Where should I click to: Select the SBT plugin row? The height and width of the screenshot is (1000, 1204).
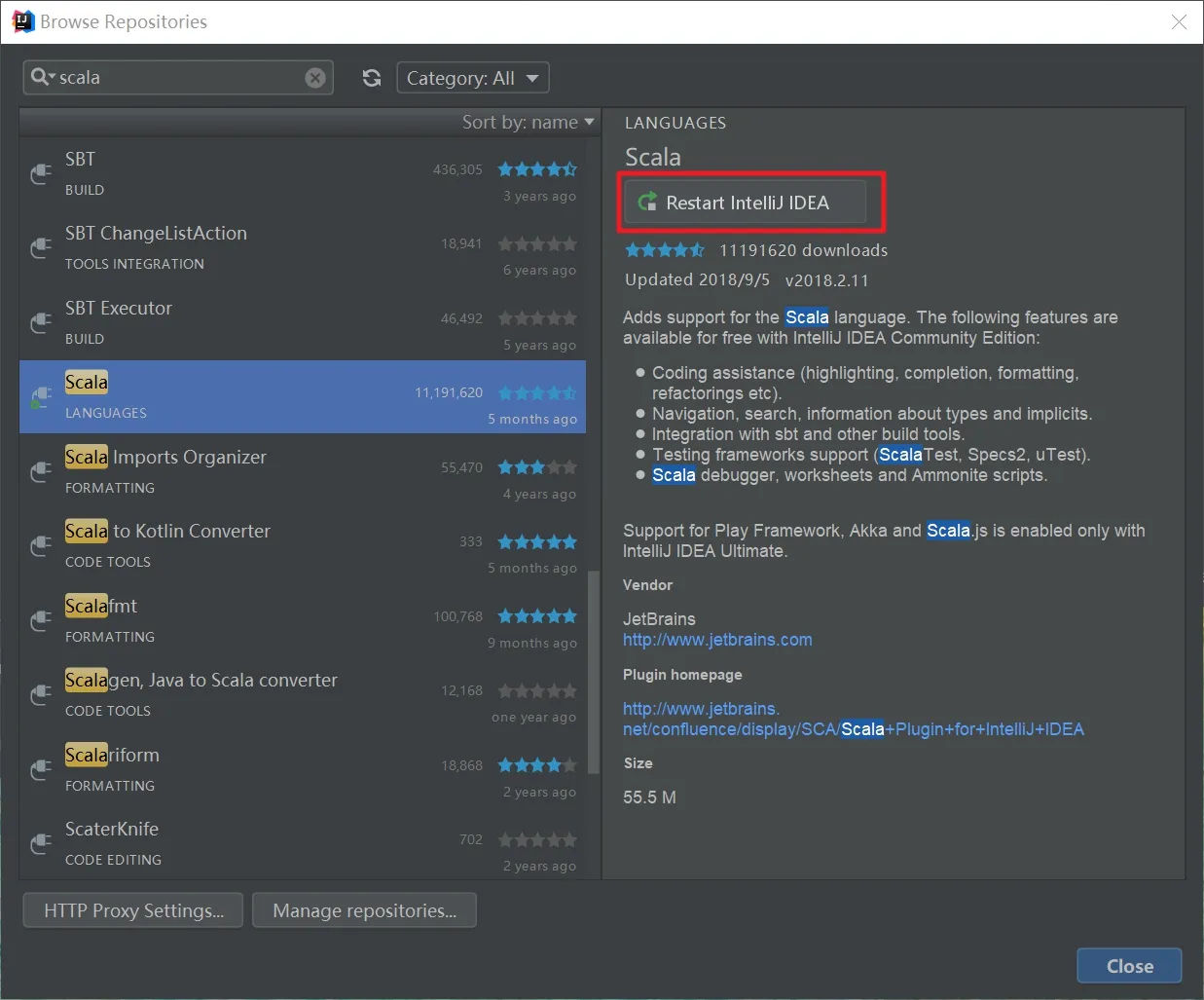(303, 174)
